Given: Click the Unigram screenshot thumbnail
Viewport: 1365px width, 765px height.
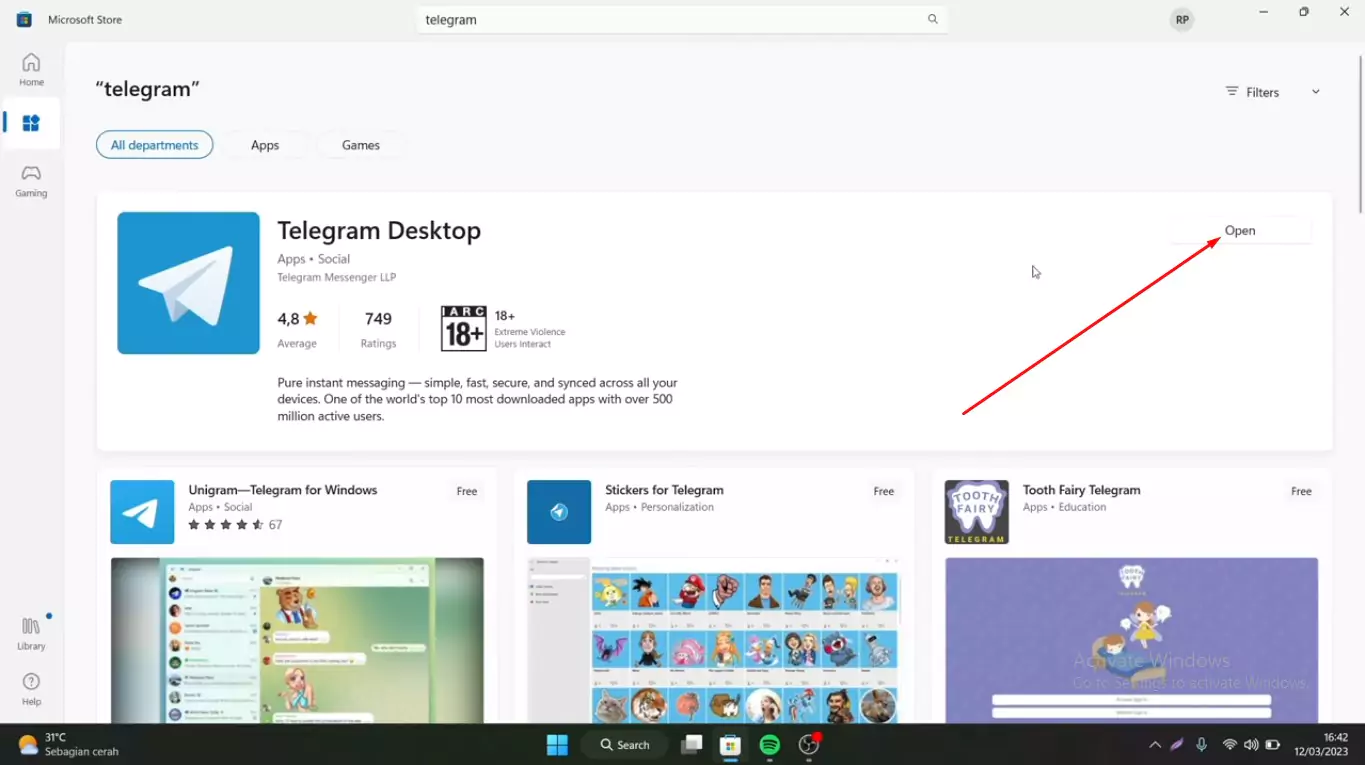Looking at the screenshot, I should tap(297, 640).
